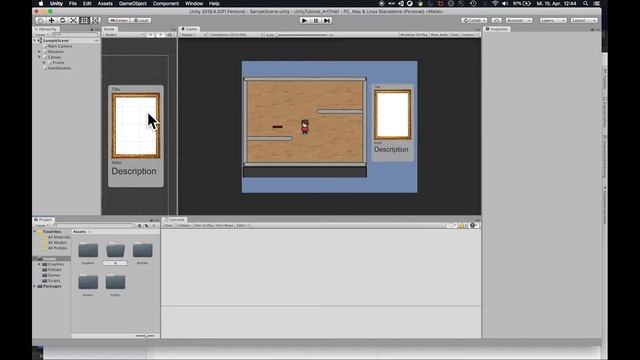Toggle Pivot/Center handle position

119,20
